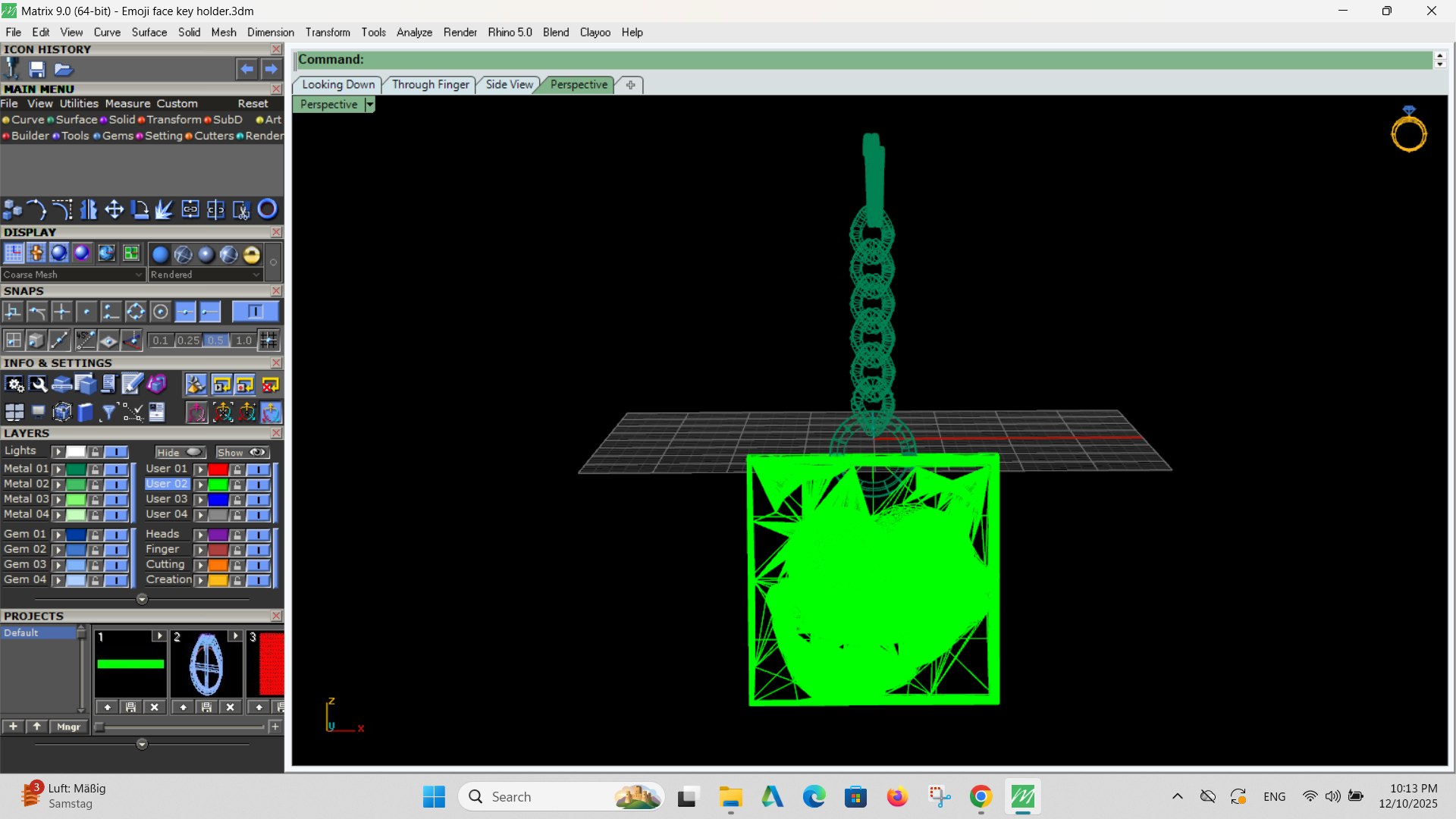Screen dimensions: 1456x819
Task: Click the globe display mode icon
Action: click(x=106, y=253)
